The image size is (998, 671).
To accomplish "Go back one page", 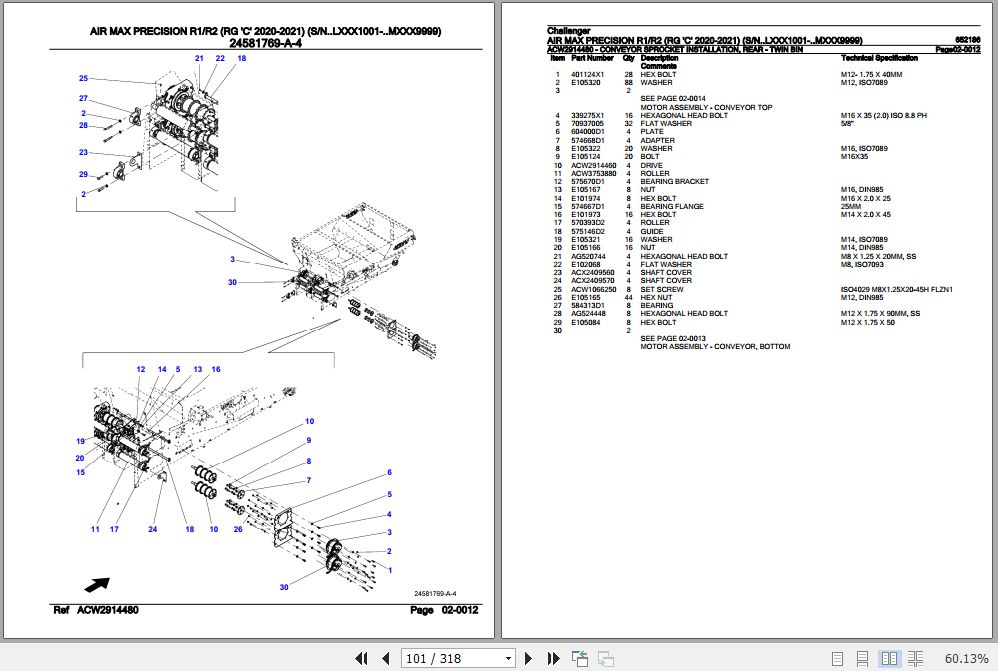I will (x=385, y=658).
